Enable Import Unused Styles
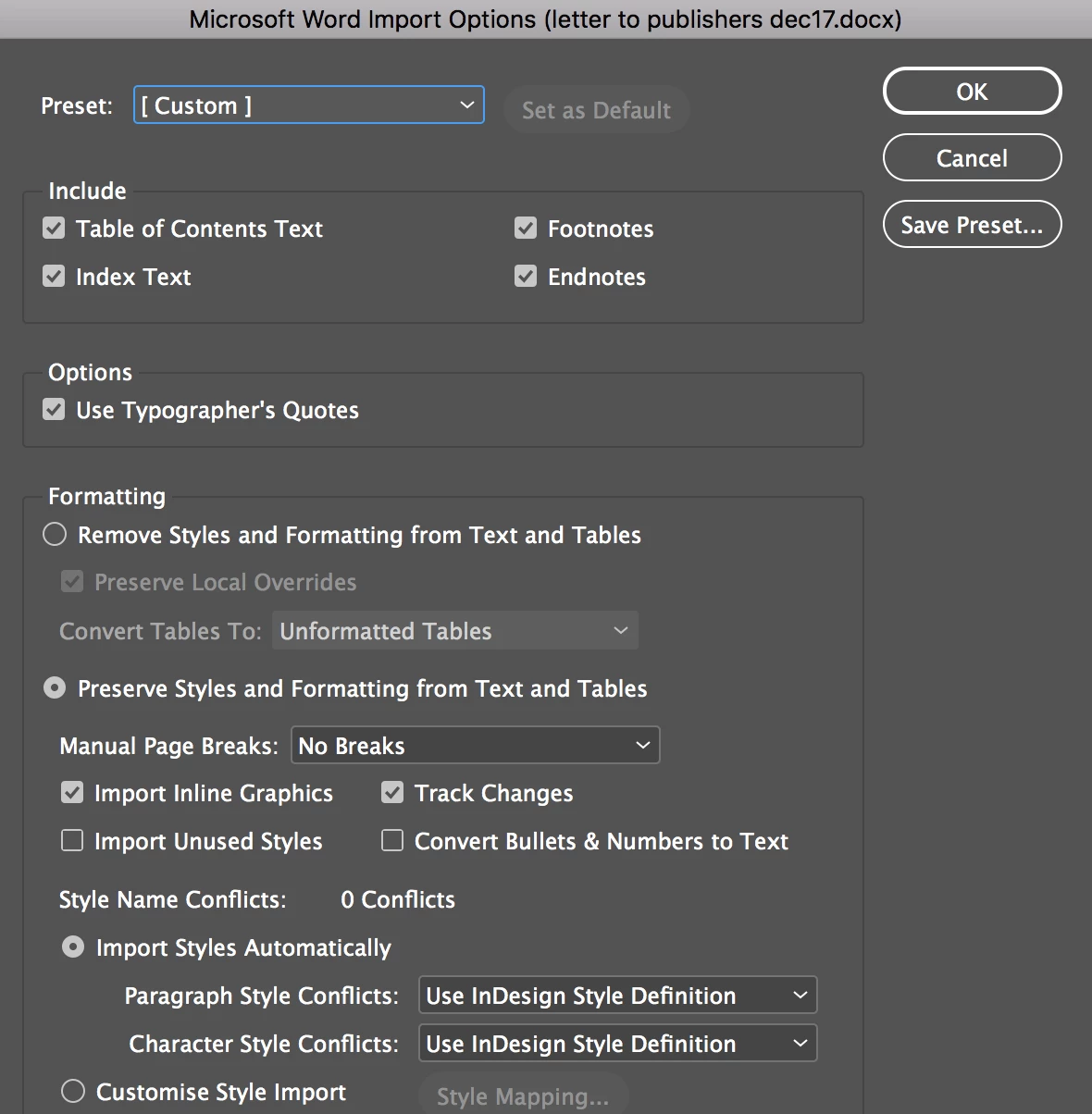The width and height of the screenshot is (1092, 1114). 72,840
